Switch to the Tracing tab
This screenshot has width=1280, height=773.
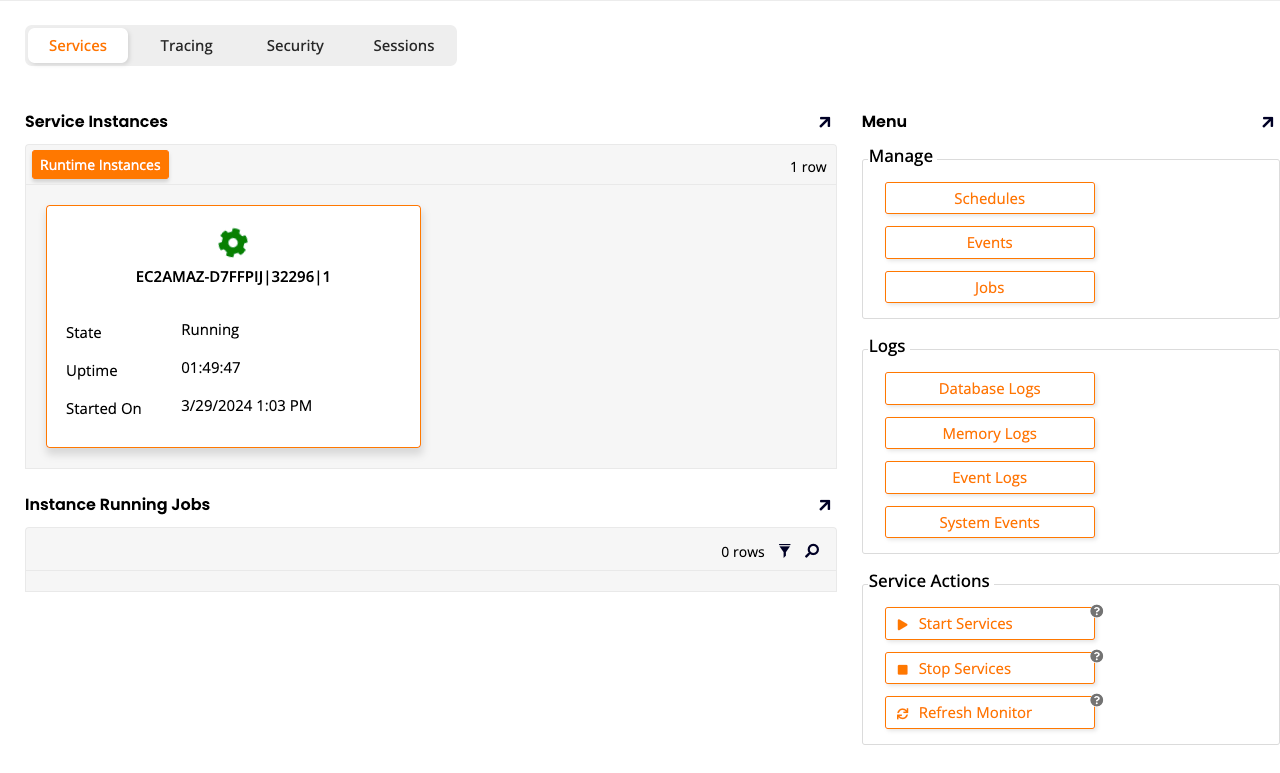point(186,45)
